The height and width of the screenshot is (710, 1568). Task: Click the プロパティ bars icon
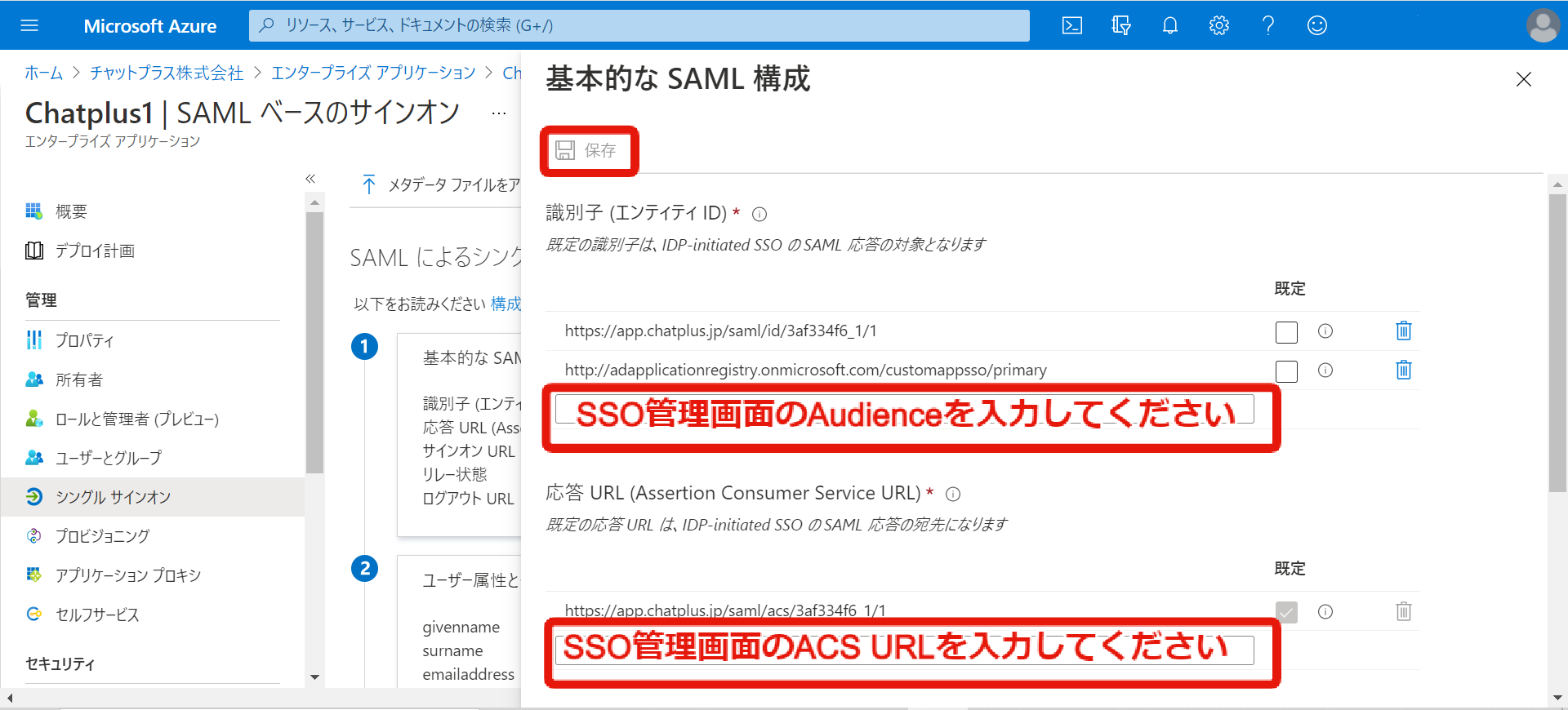[33, 339]
